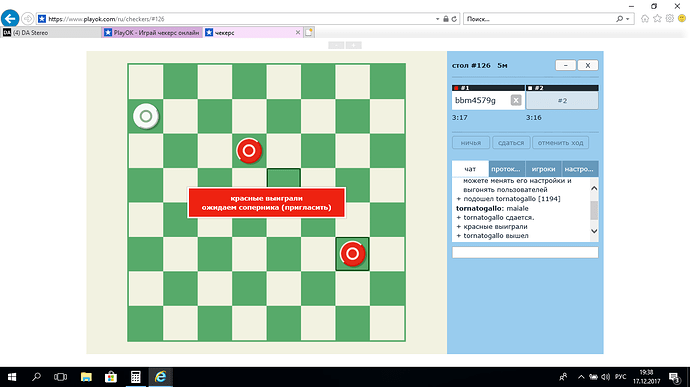The image size is (690, 387).
Task: Switch to the протокол tab
Action: tap(506, 169)
